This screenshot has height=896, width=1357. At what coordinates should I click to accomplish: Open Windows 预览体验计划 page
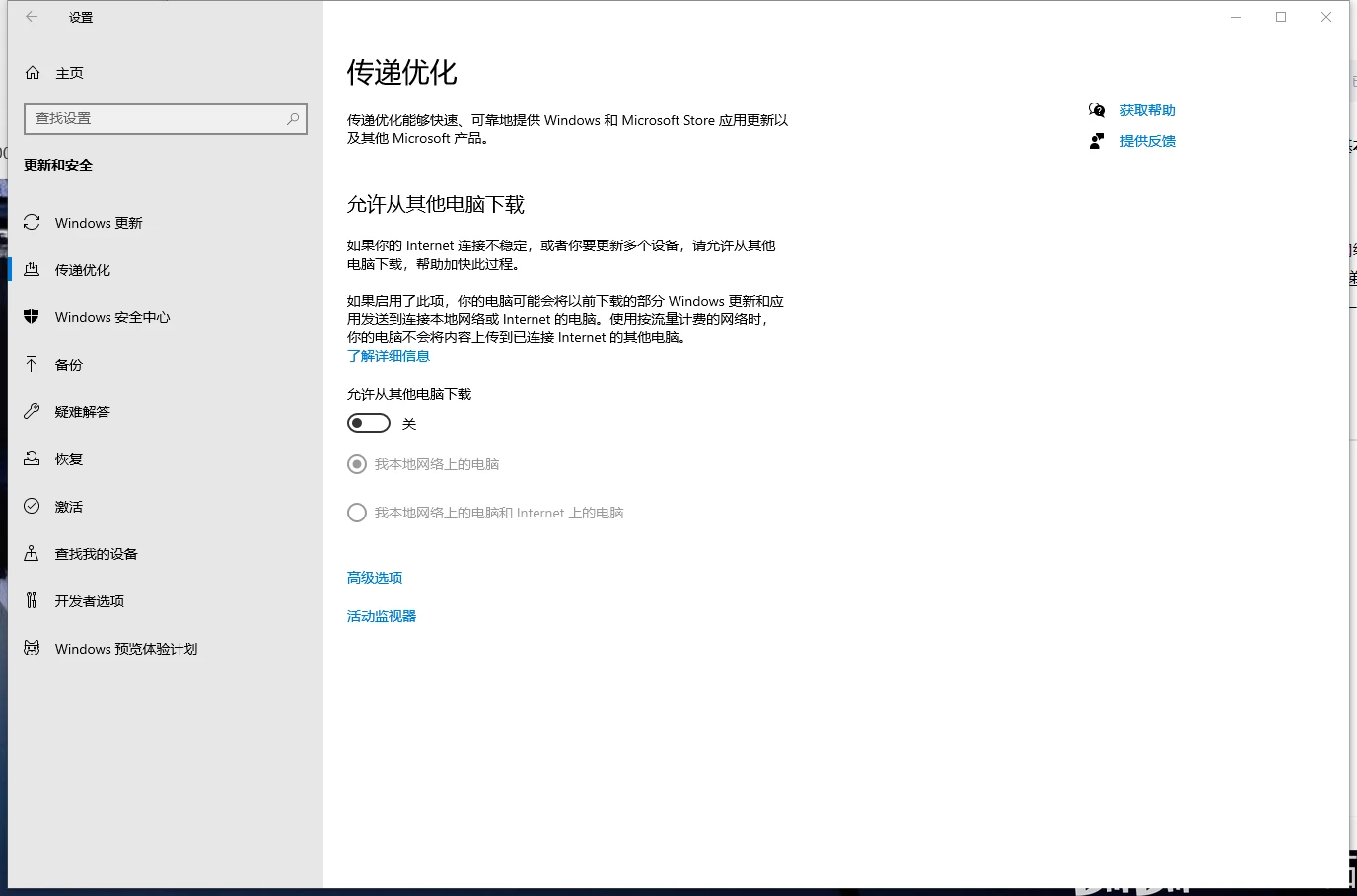coord(166,649)
